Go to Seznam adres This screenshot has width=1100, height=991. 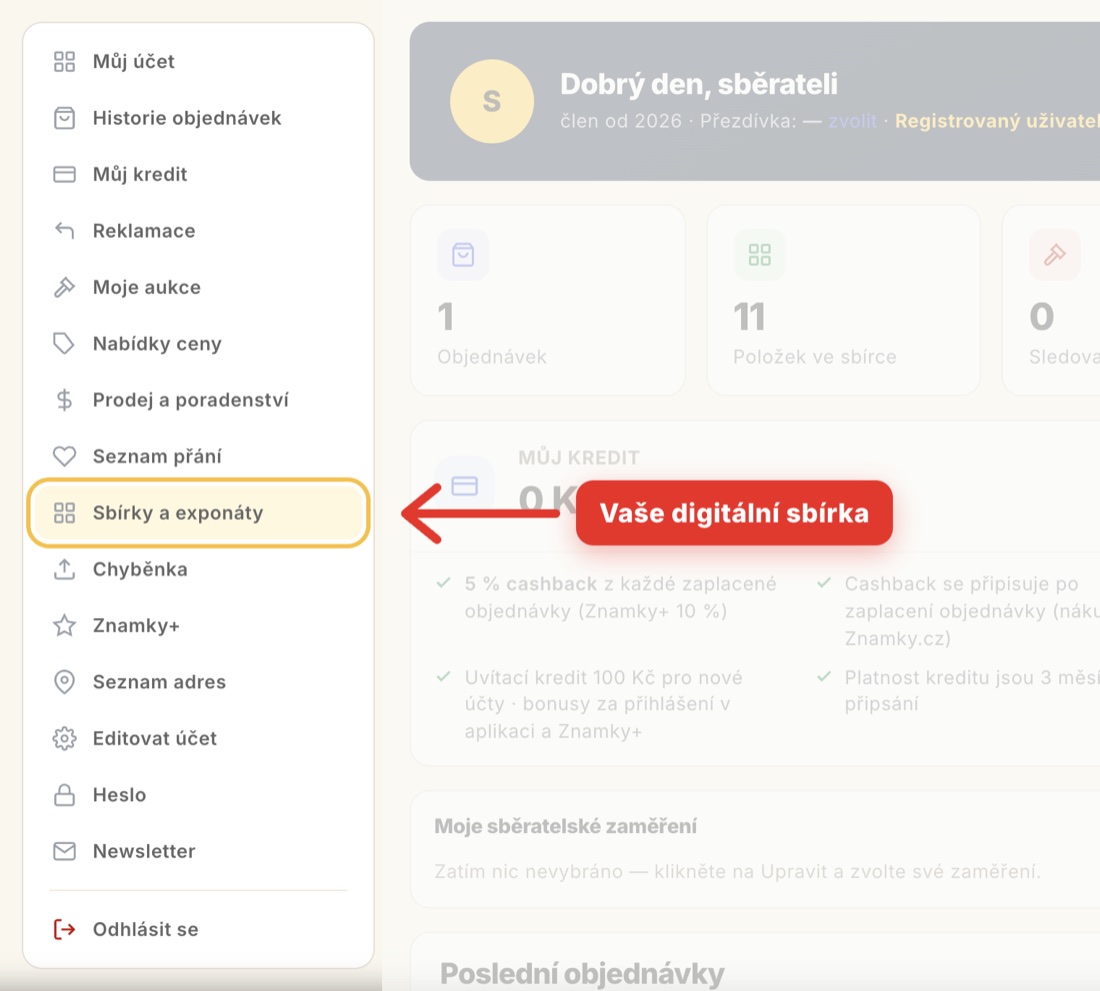tap(198, 682)
